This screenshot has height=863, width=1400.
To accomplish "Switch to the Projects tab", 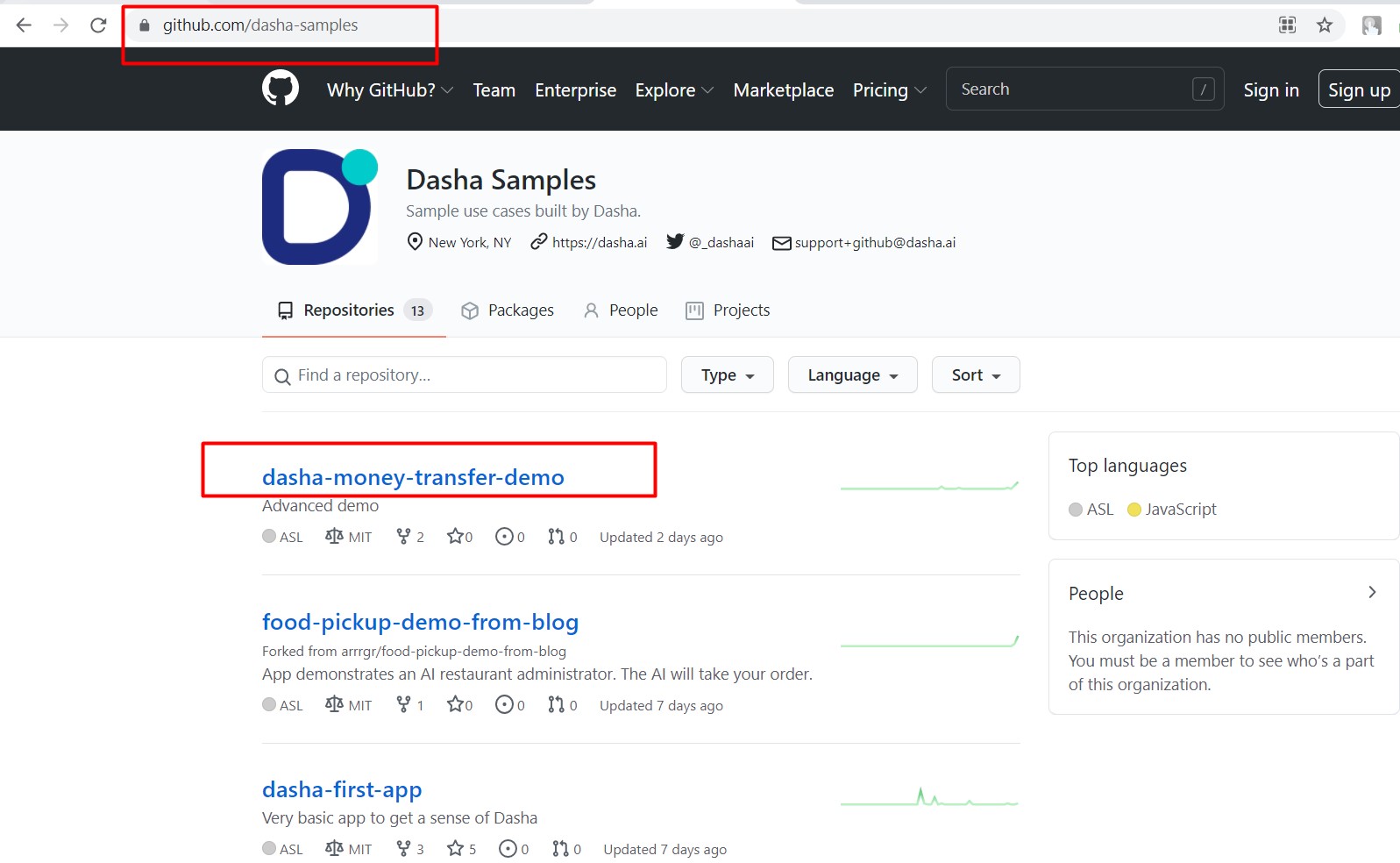I will [728, 310].
